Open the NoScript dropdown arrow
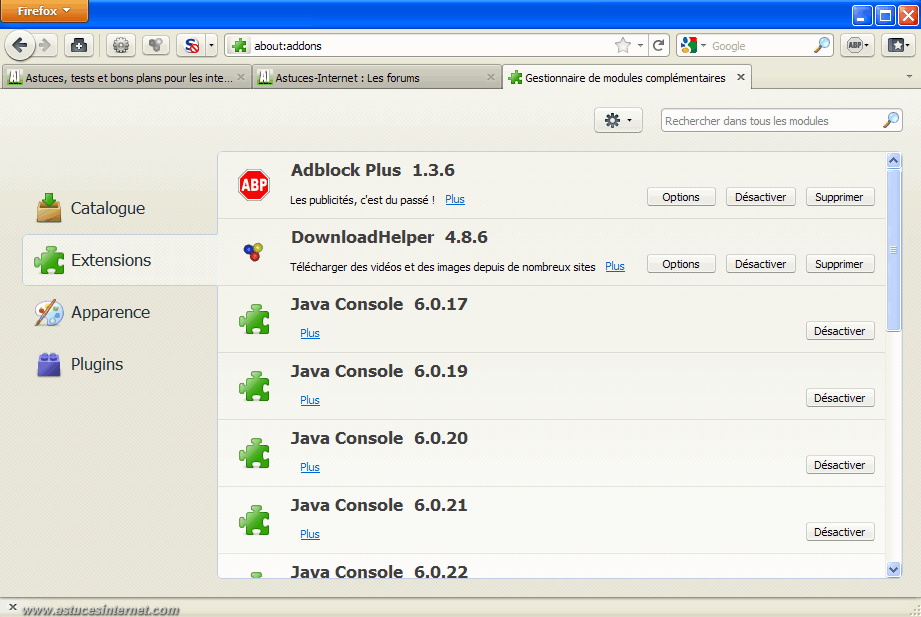This screenshot has height=617, width=921. pyautogui.click(x=211, y=45)
